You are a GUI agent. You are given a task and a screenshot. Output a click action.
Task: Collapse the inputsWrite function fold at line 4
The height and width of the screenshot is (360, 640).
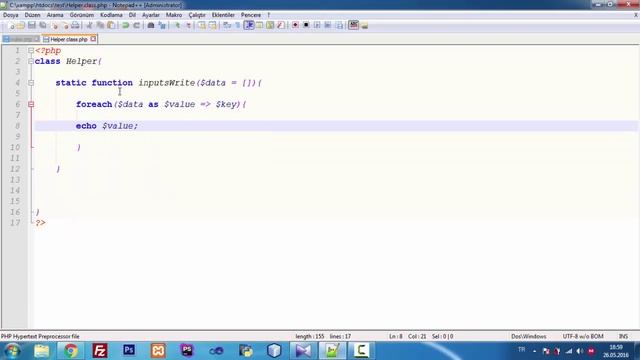31,83
